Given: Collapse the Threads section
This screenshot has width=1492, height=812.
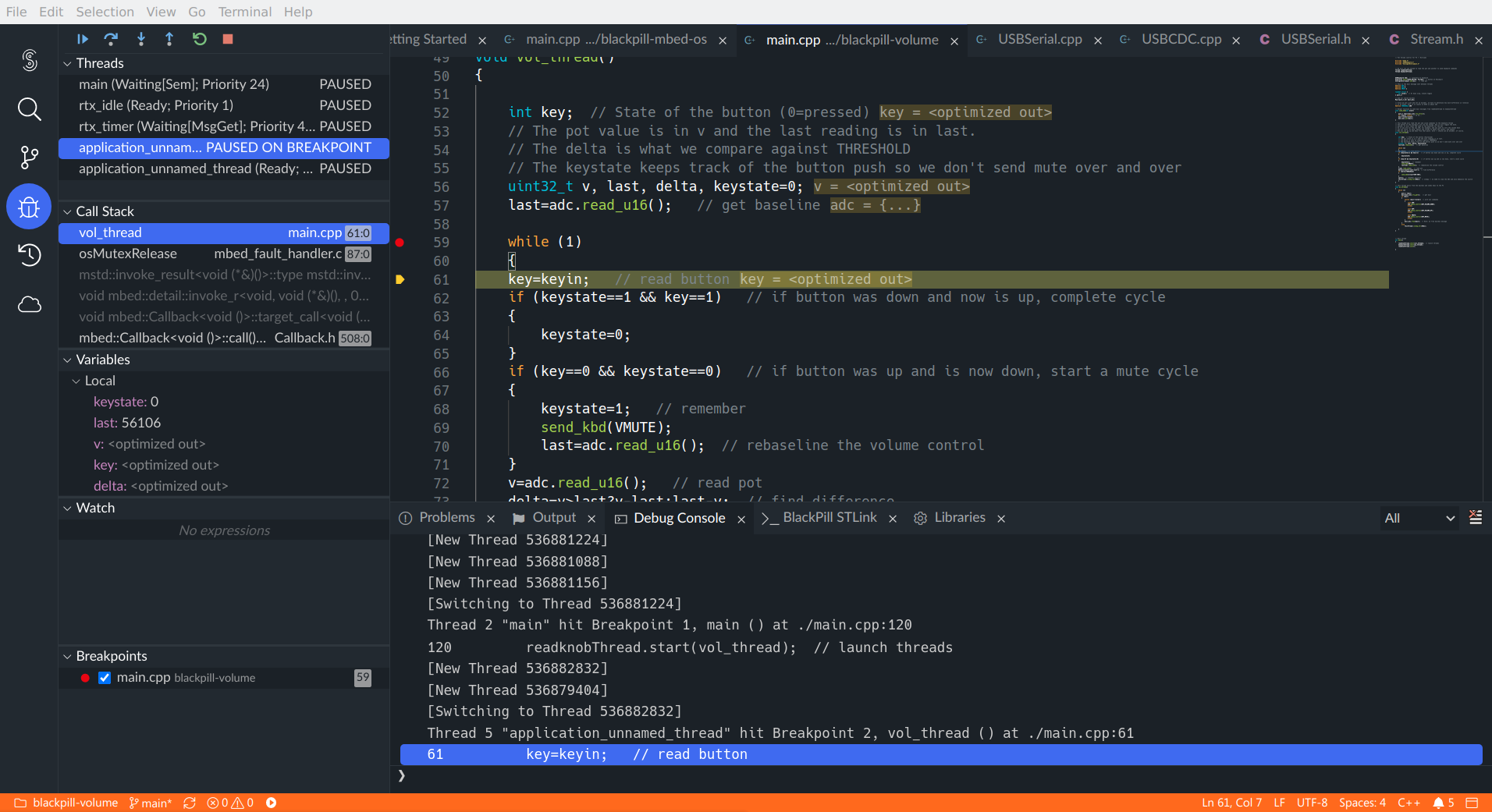Looking at the screenshot, I should tap(68, 63).
